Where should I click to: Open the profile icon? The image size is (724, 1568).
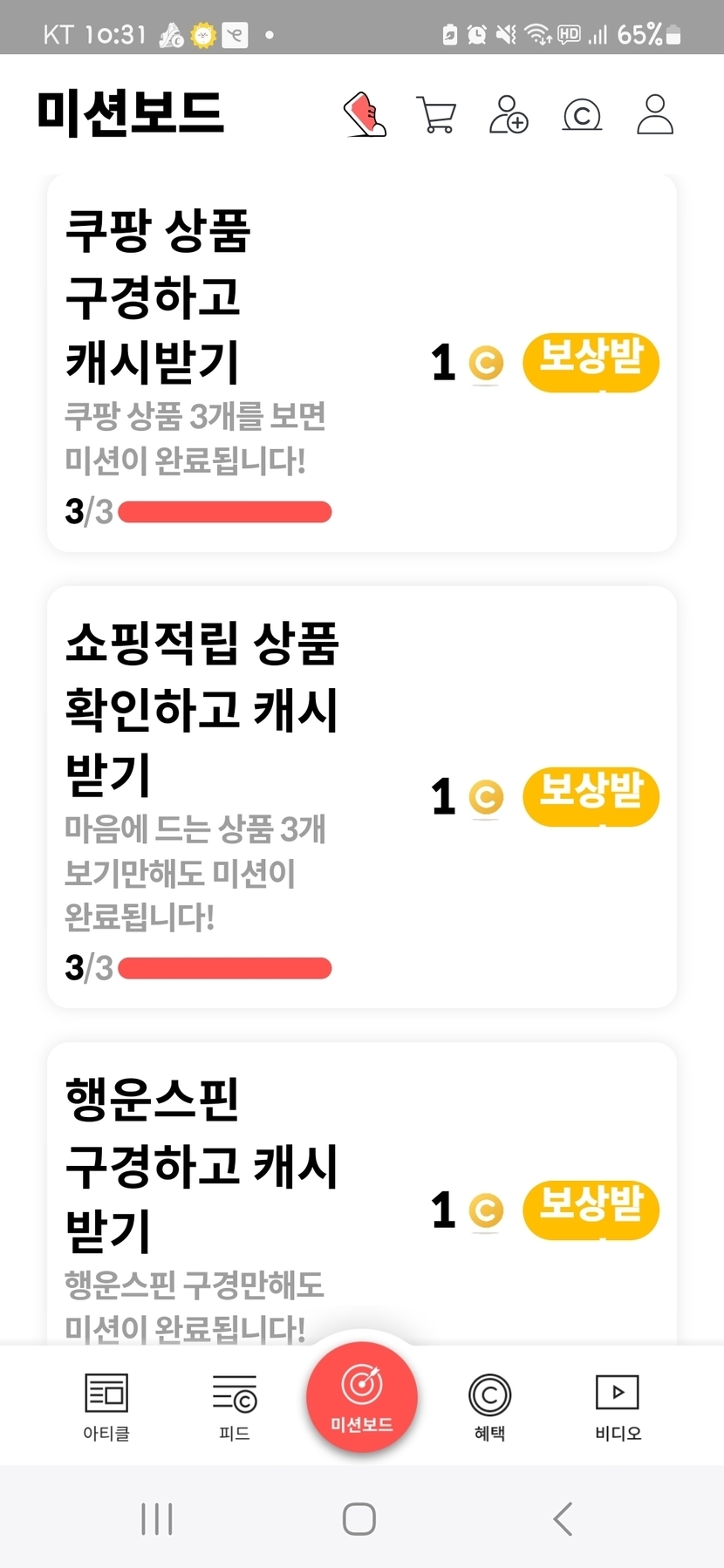tap(655, 114)
